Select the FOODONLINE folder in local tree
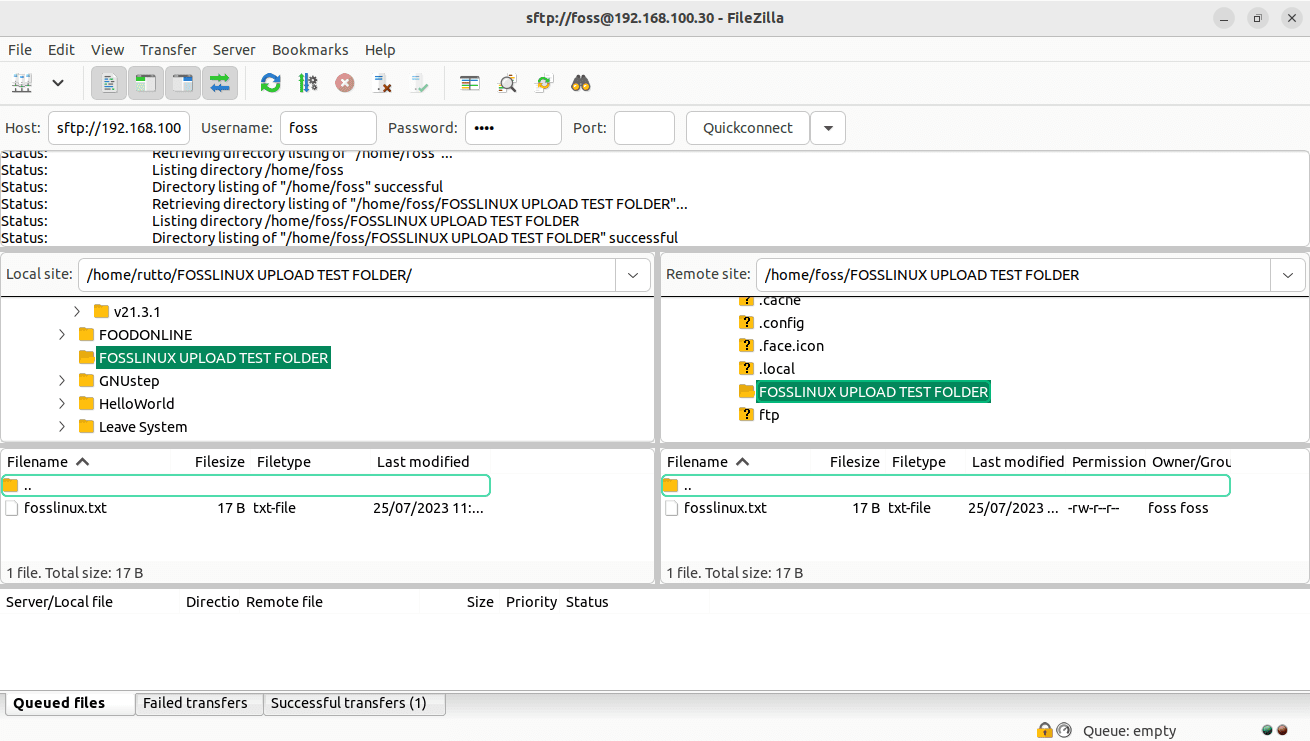Image resolution: width=1310 pixels, height=741 pixels. 145,335
